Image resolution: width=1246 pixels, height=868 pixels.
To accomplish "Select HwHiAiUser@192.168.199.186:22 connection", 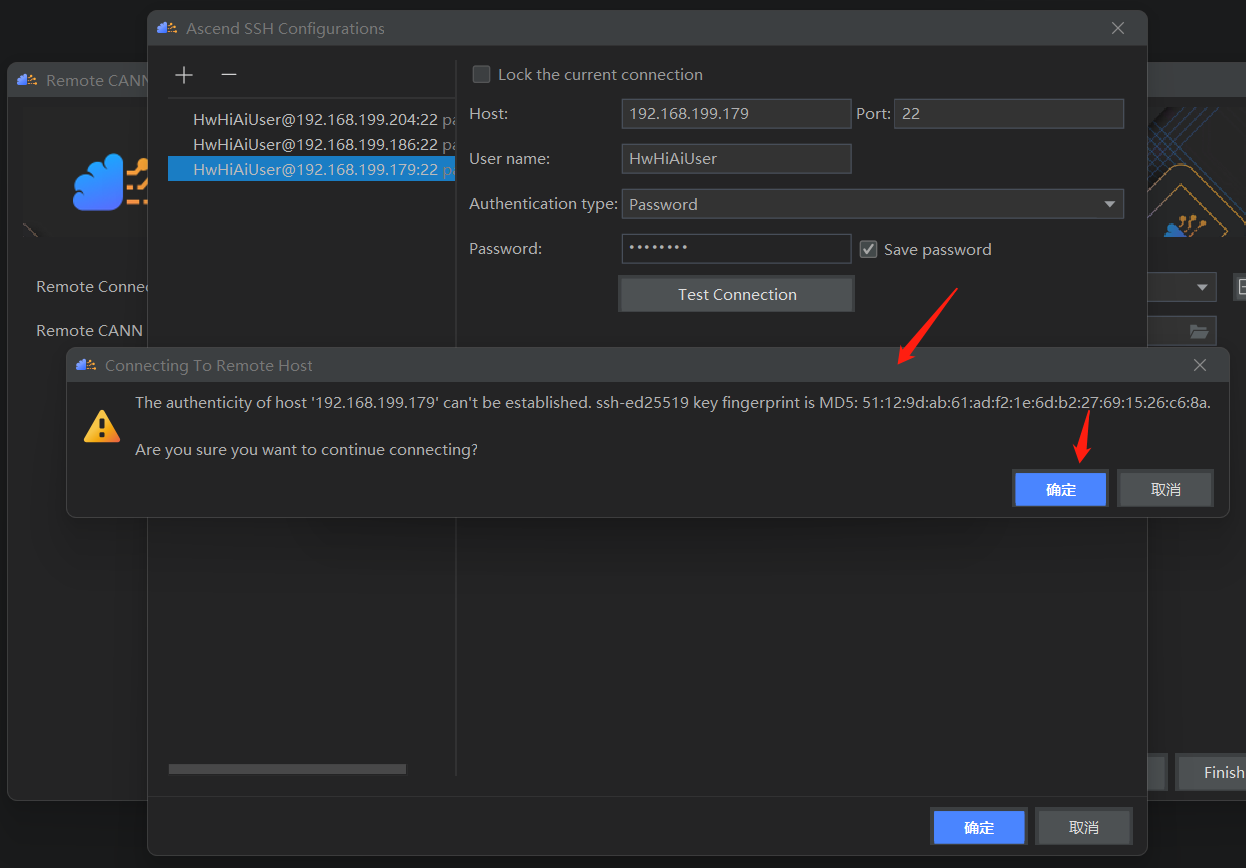I will pyautogui.click(x=312, y=144).
